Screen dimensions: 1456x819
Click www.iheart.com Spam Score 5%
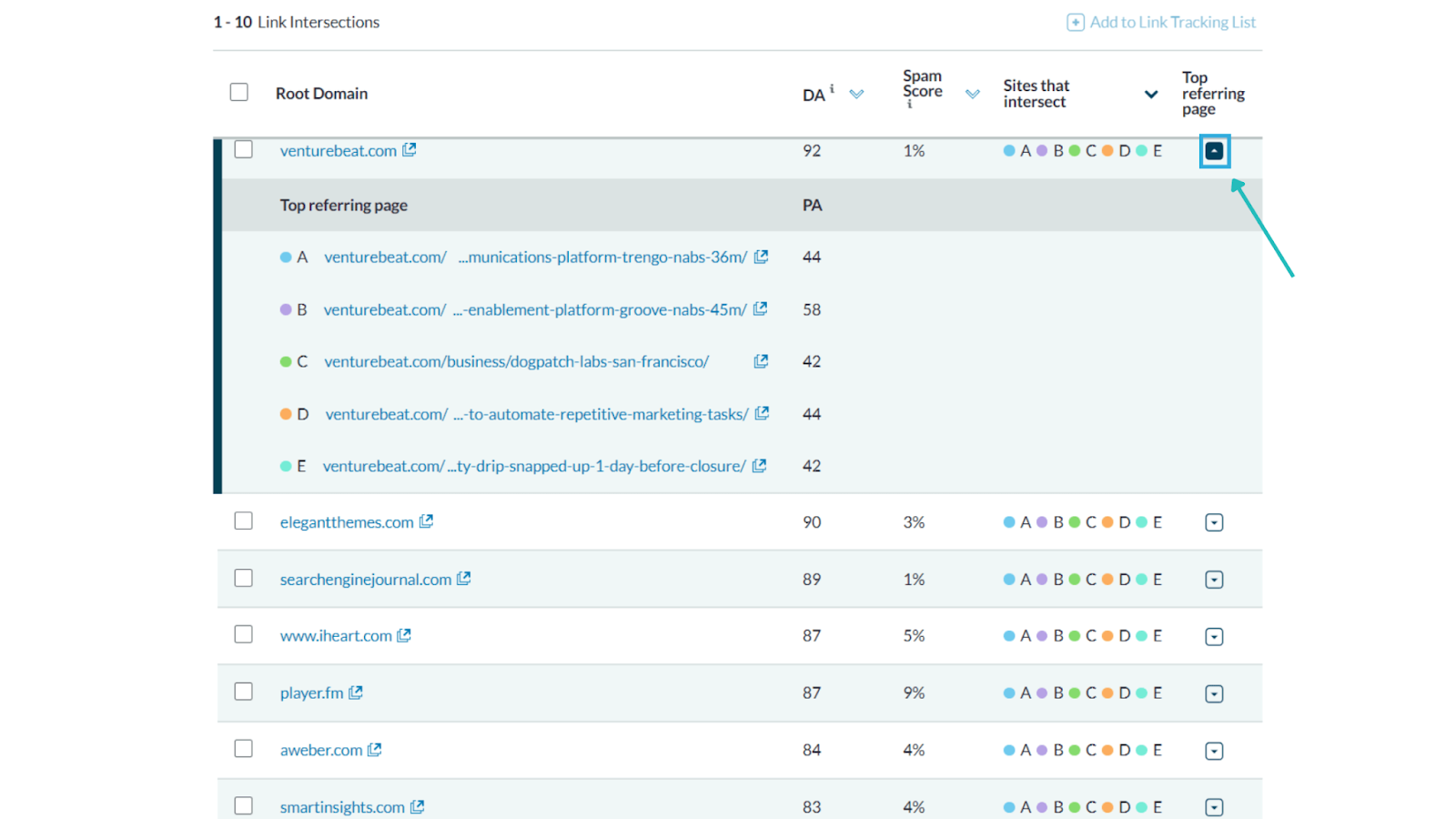click(914, 636)
